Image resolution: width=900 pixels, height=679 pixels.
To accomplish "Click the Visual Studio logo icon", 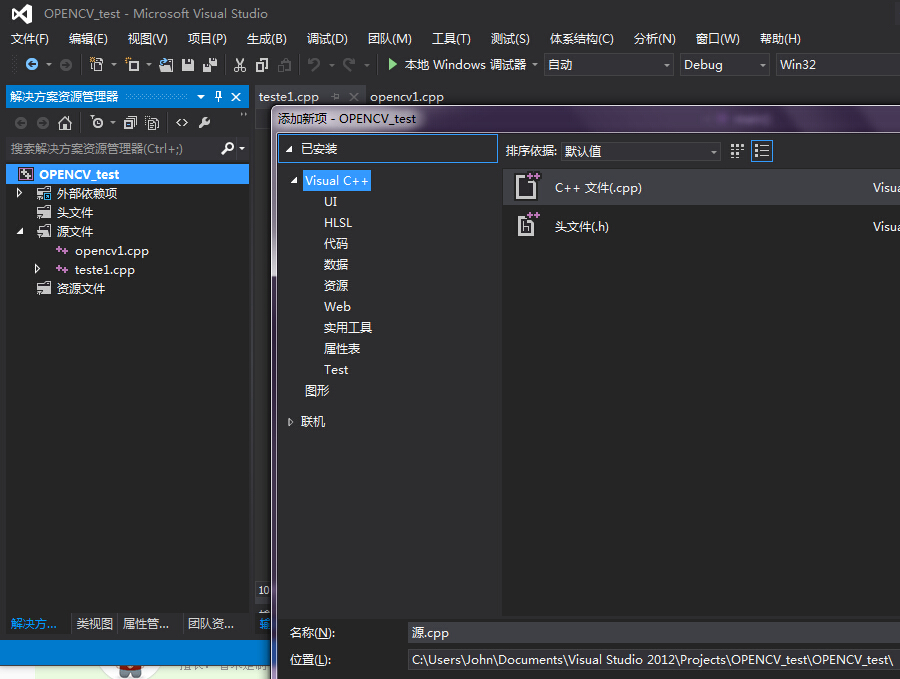I will pos(22,14).
